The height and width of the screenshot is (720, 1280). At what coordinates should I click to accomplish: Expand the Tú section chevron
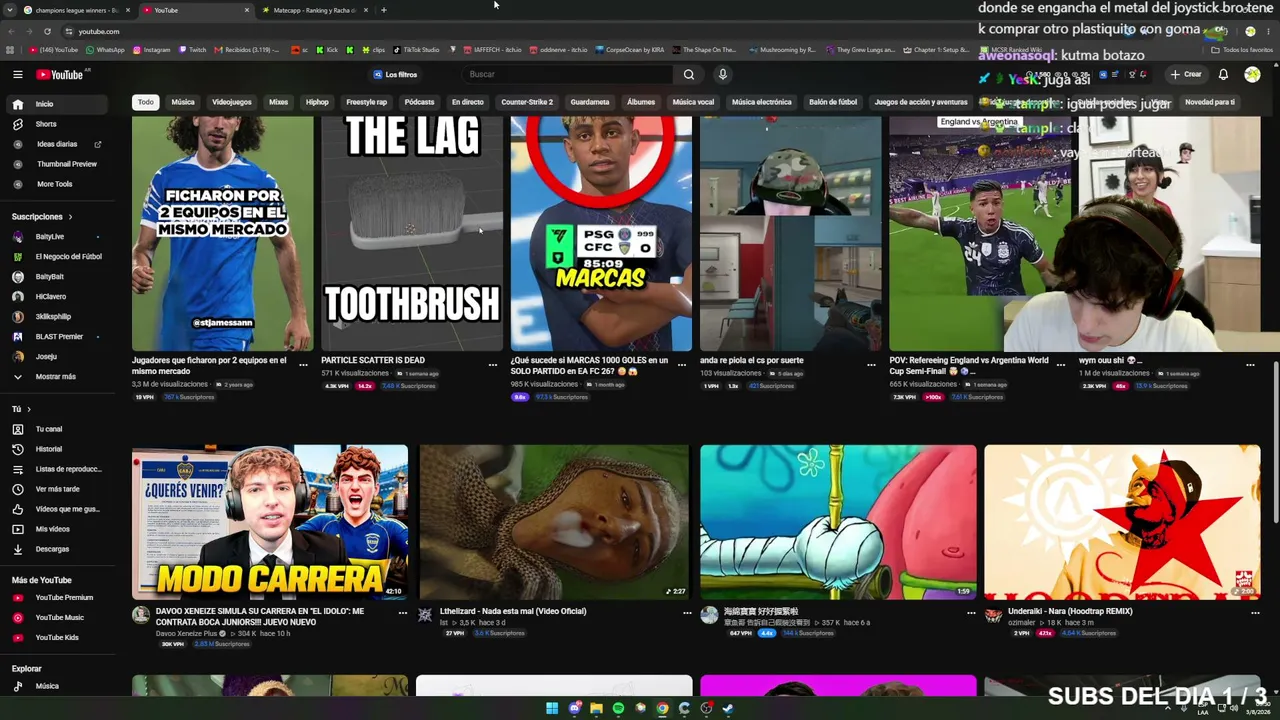click(x=28, y=409)
